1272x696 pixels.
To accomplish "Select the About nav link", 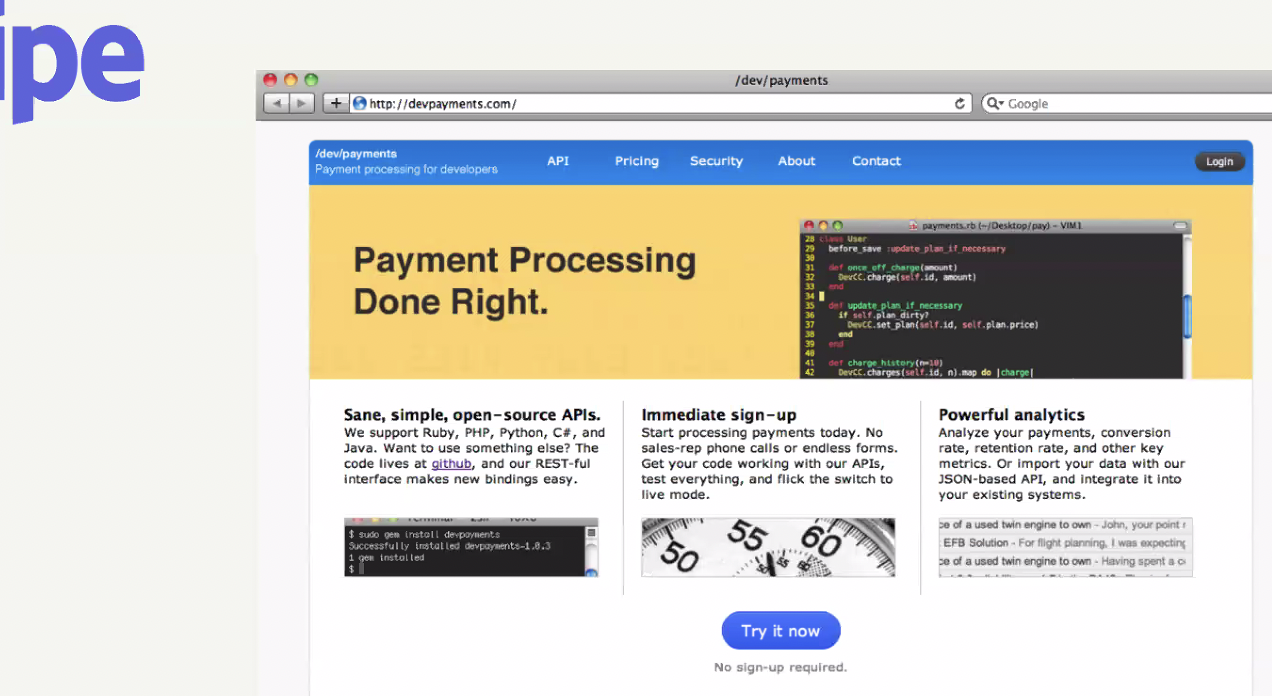I will (x=797, y=161).
